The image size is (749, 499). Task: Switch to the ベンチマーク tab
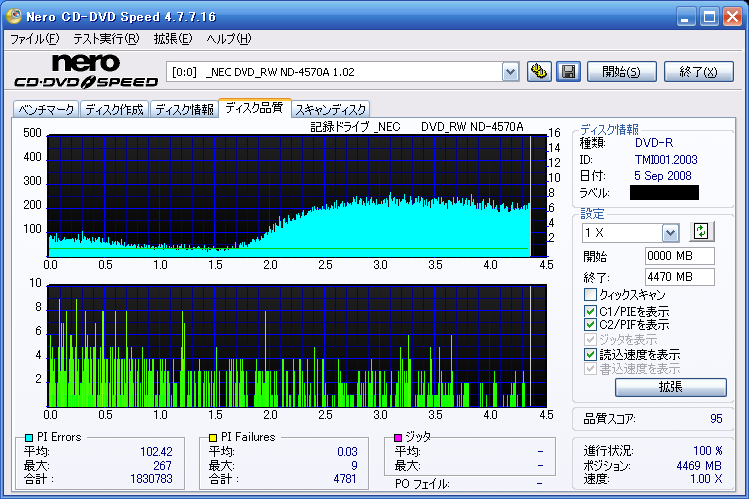(46, 110)
